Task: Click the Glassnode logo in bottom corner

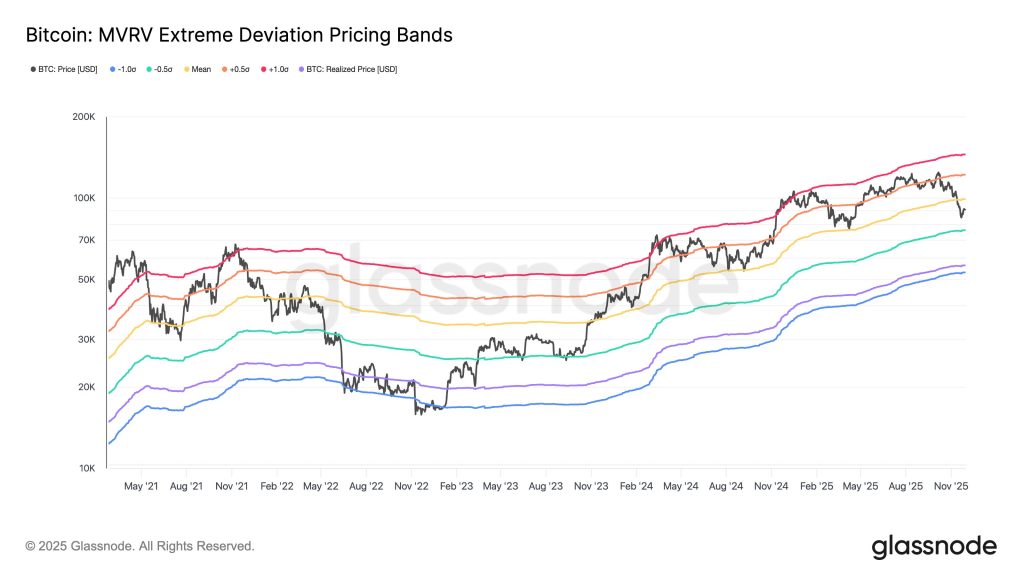Action: click(934, 546)
